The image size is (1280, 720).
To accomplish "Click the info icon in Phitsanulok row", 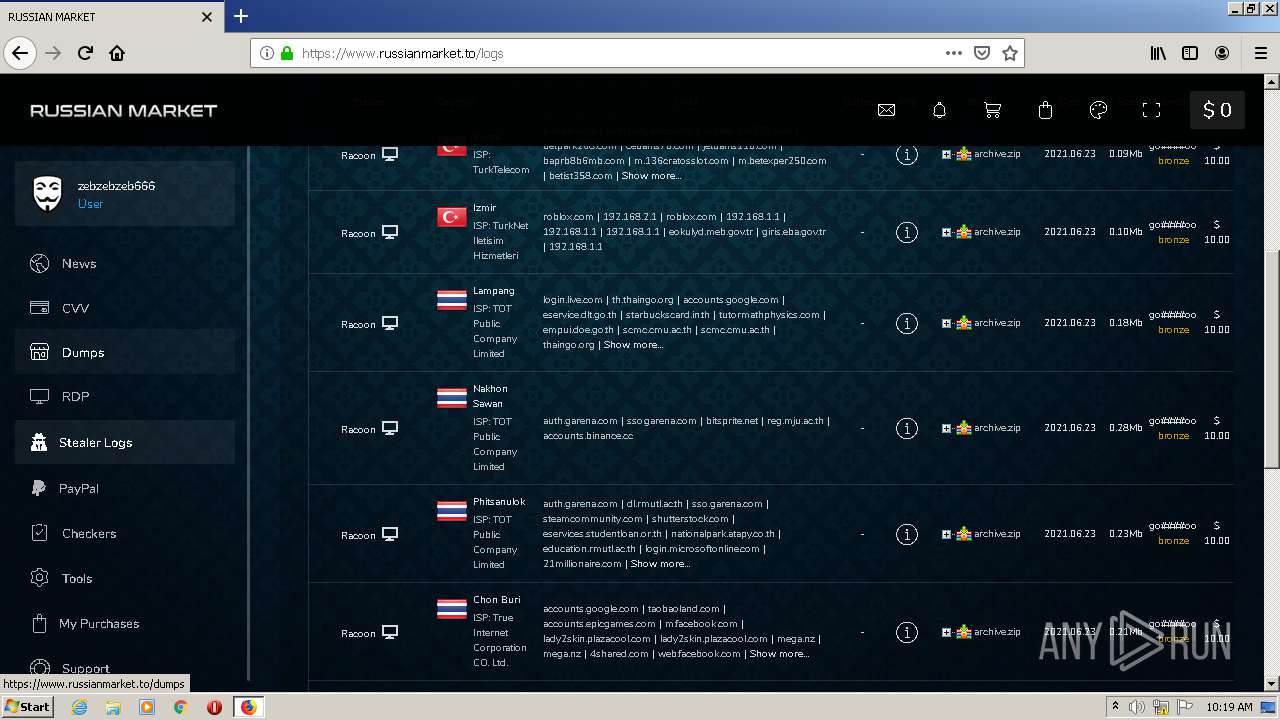I will (x=907, y=534).
